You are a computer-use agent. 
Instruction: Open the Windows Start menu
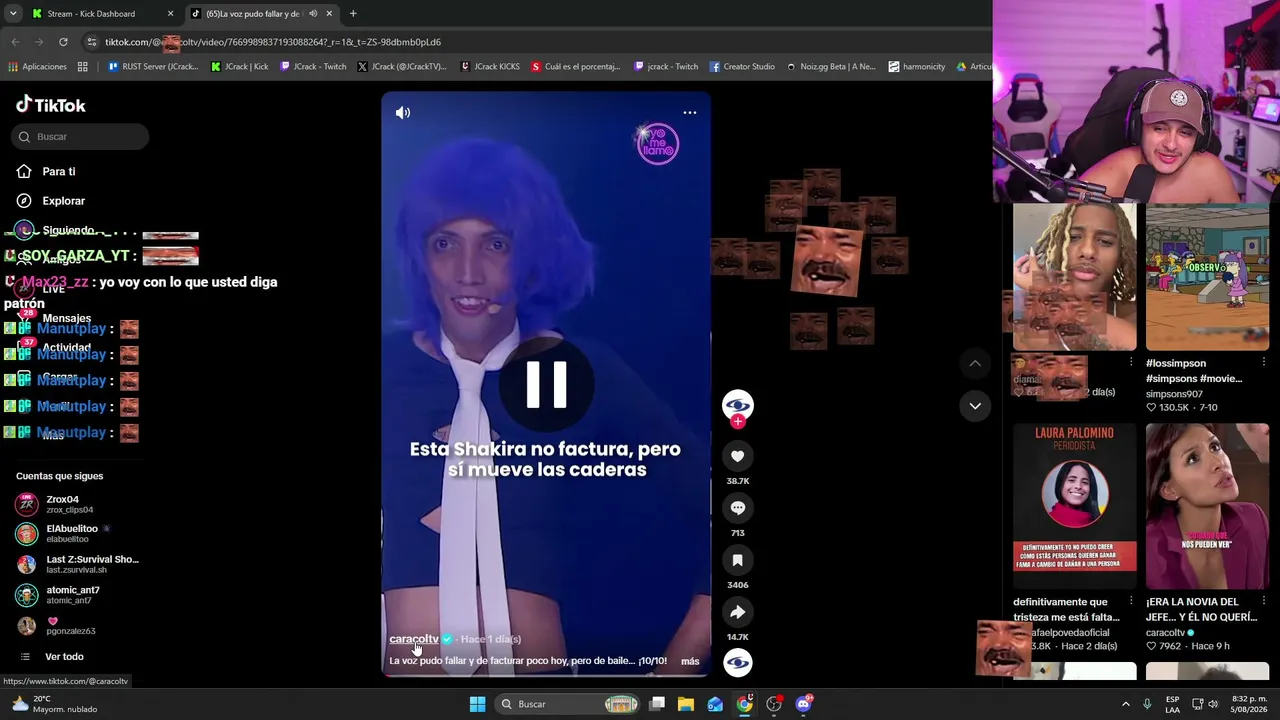click(477, 704)
